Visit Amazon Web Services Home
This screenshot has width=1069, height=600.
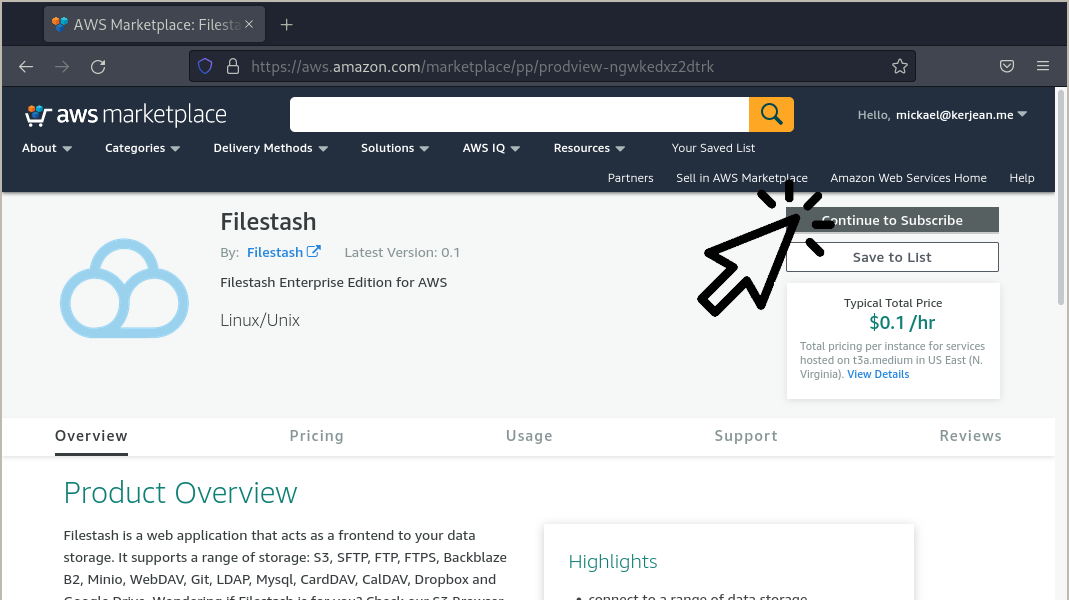point(908,178)
